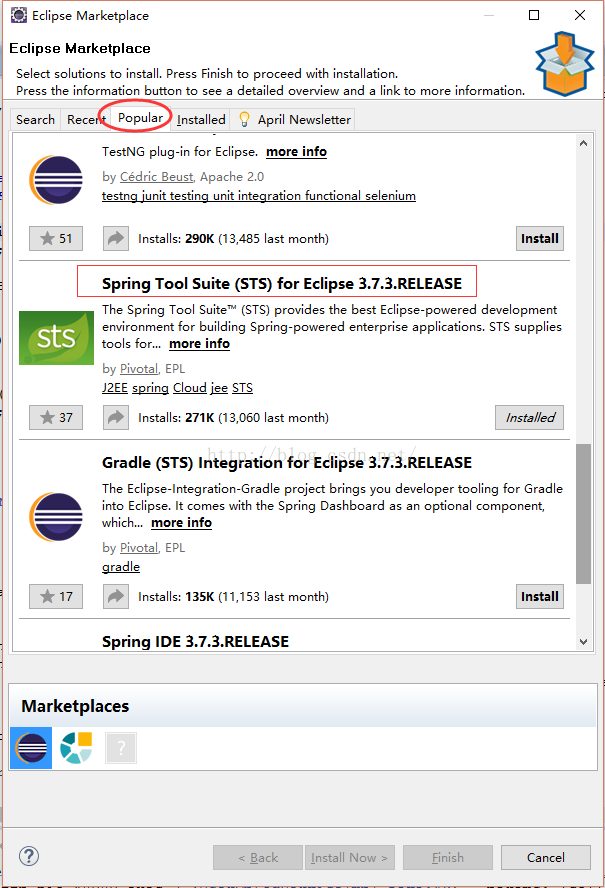This screenshot has height=888, width=605.
Task: Select the Eclipse Marketplace catalog icon
Action: [31, 748]
